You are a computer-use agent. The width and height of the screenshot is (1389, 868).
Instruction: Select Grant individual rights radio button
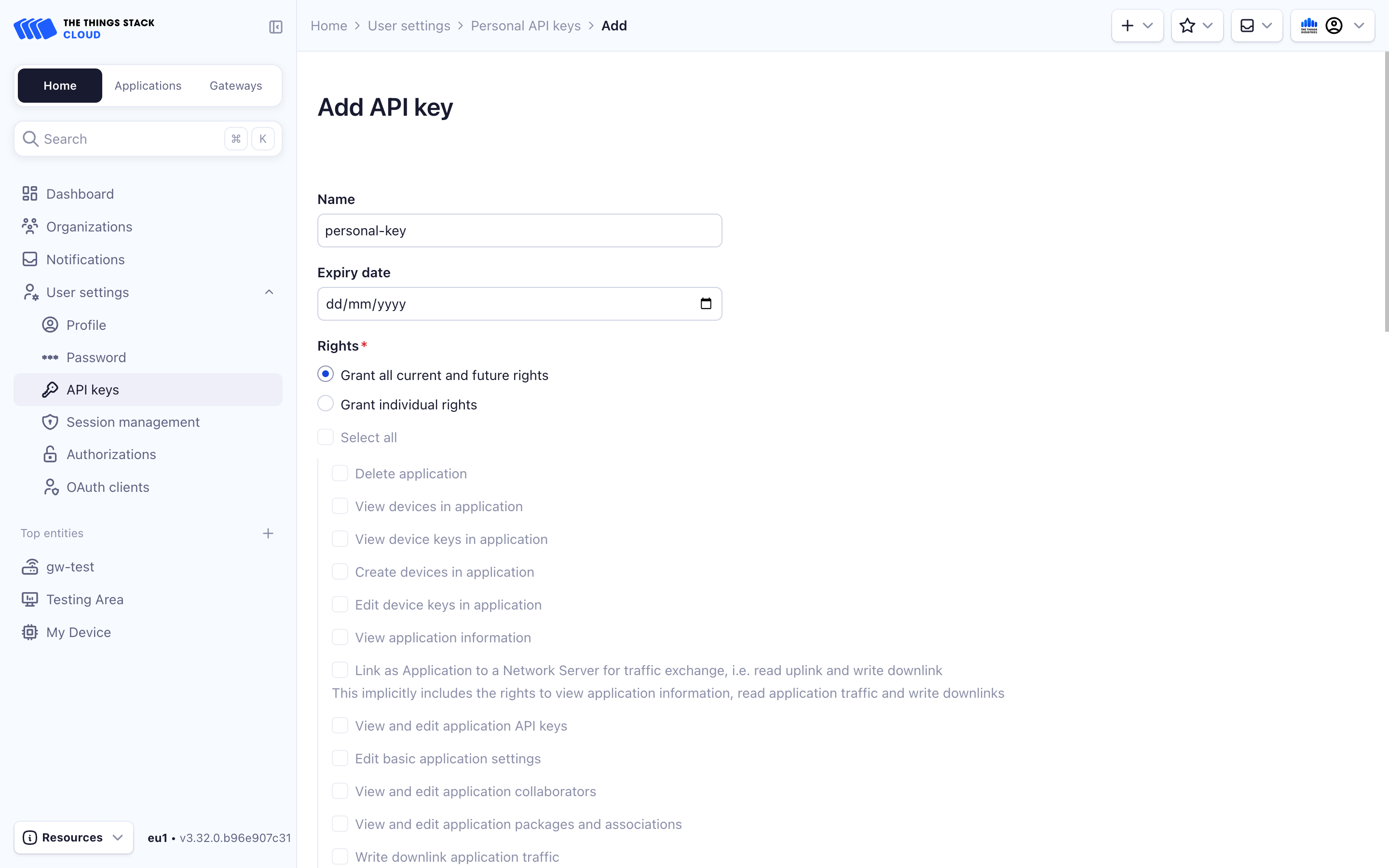325,404
